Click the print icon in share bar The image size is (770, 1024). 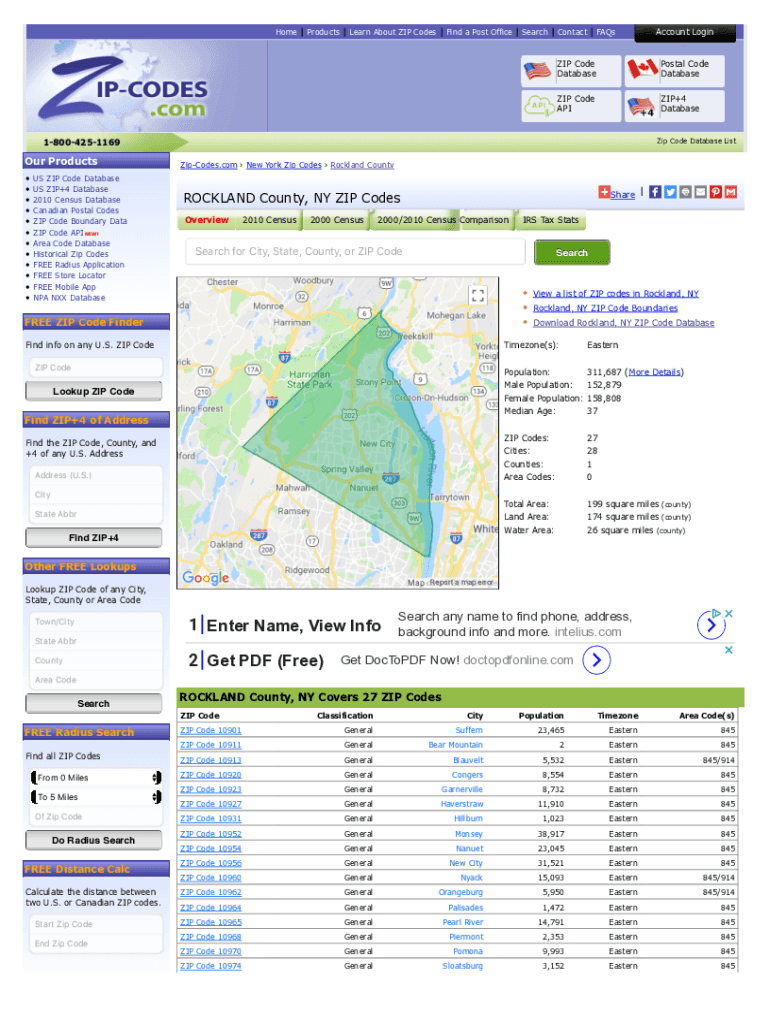pyautogui.click(x=685, y=192)
